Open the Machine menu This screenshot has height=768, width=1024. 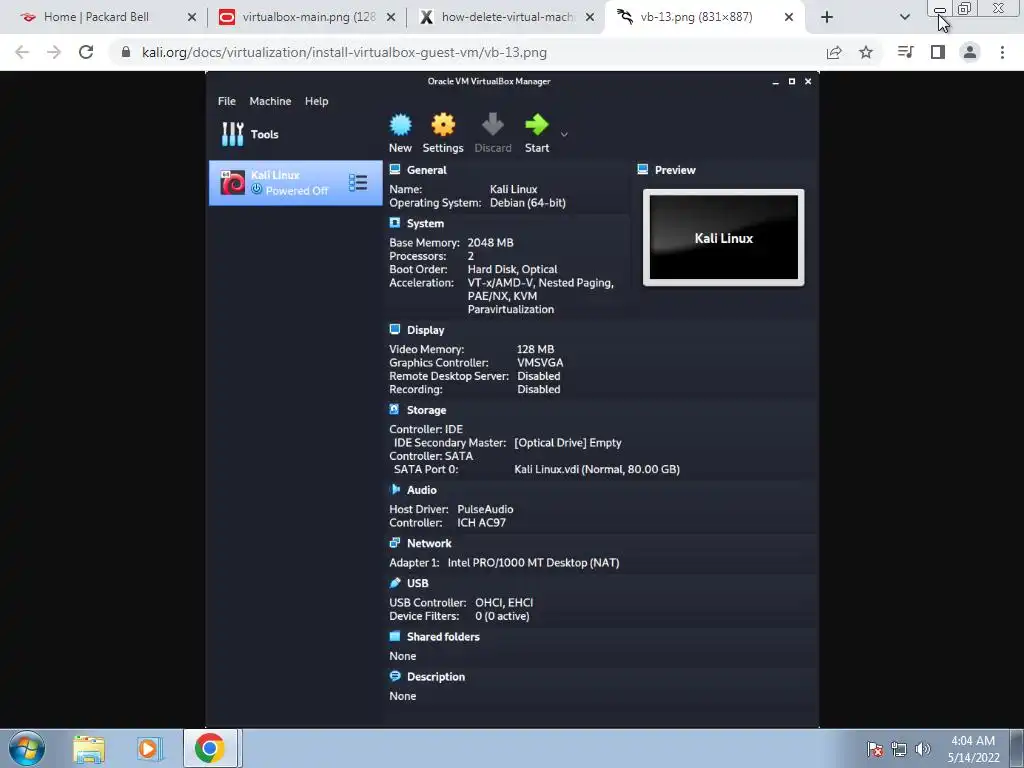(270, 101)
